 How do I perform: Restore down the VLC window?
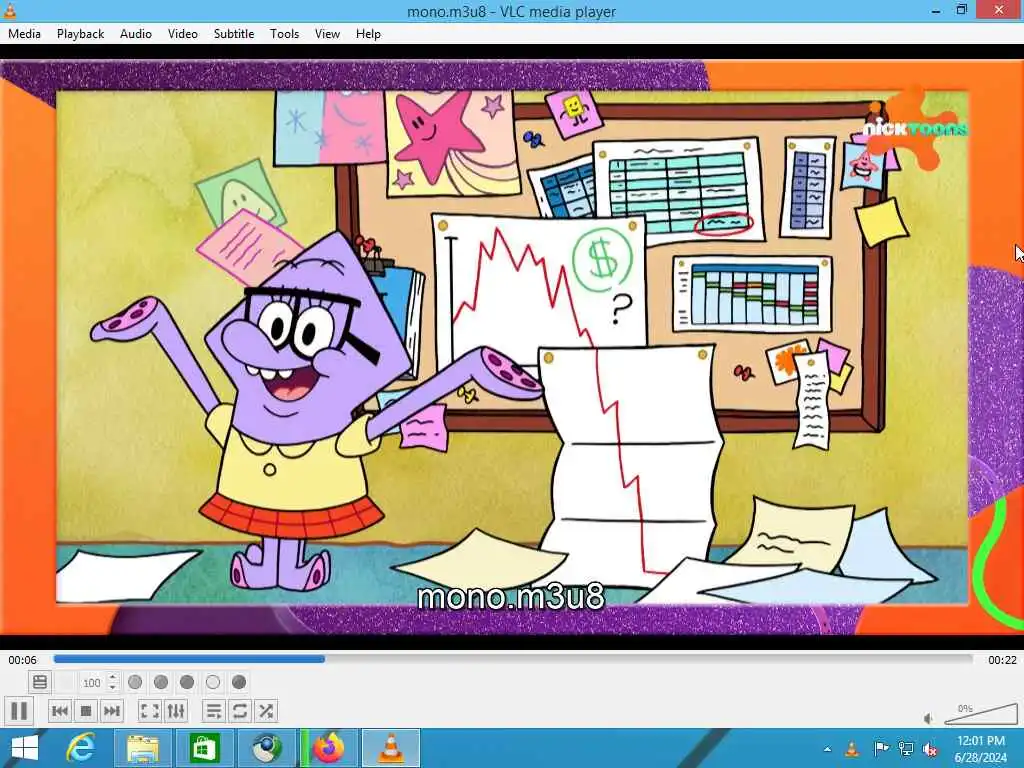(x=962, y=10)
